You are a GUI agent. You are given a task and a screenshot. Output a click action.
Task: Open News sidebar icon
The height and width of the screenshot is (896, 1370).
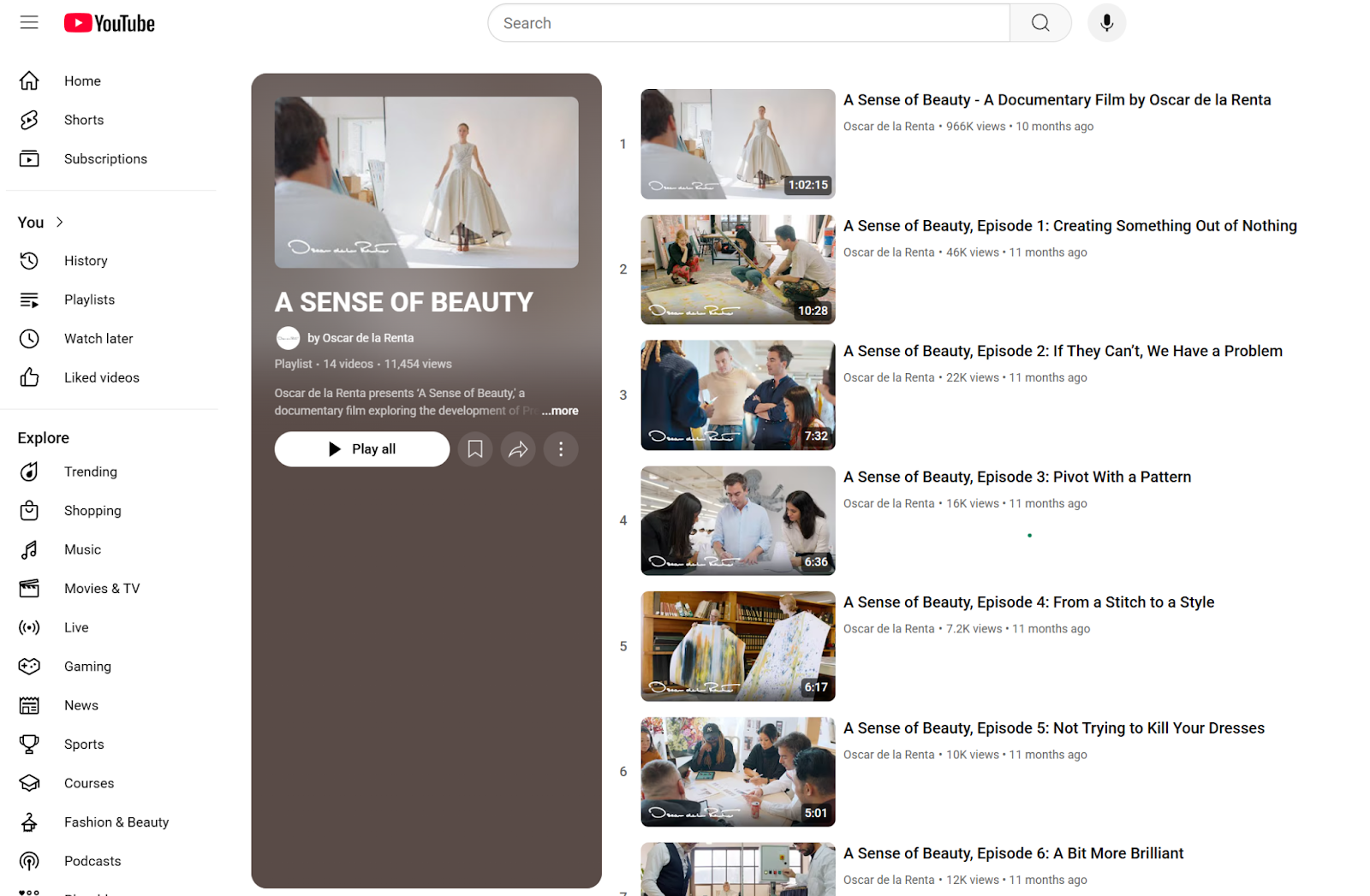tap(29, 705)
